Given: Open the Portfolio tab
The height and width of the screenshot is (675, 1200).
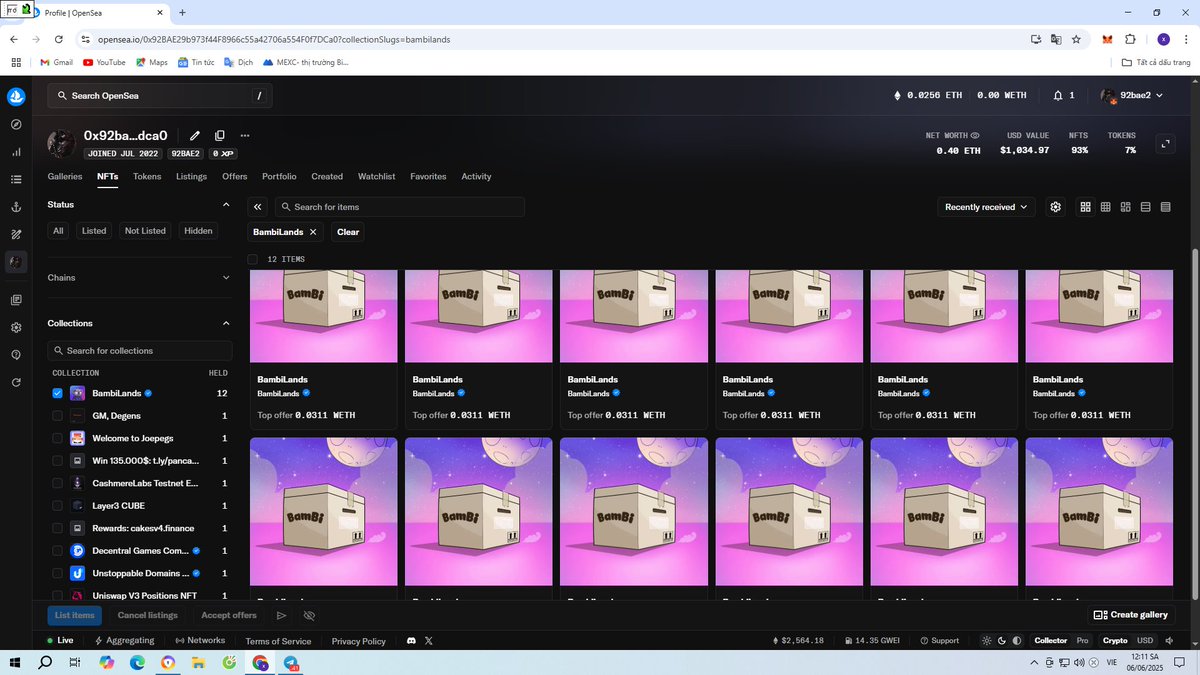Looking at the screenshot, I should pos(279,177).
